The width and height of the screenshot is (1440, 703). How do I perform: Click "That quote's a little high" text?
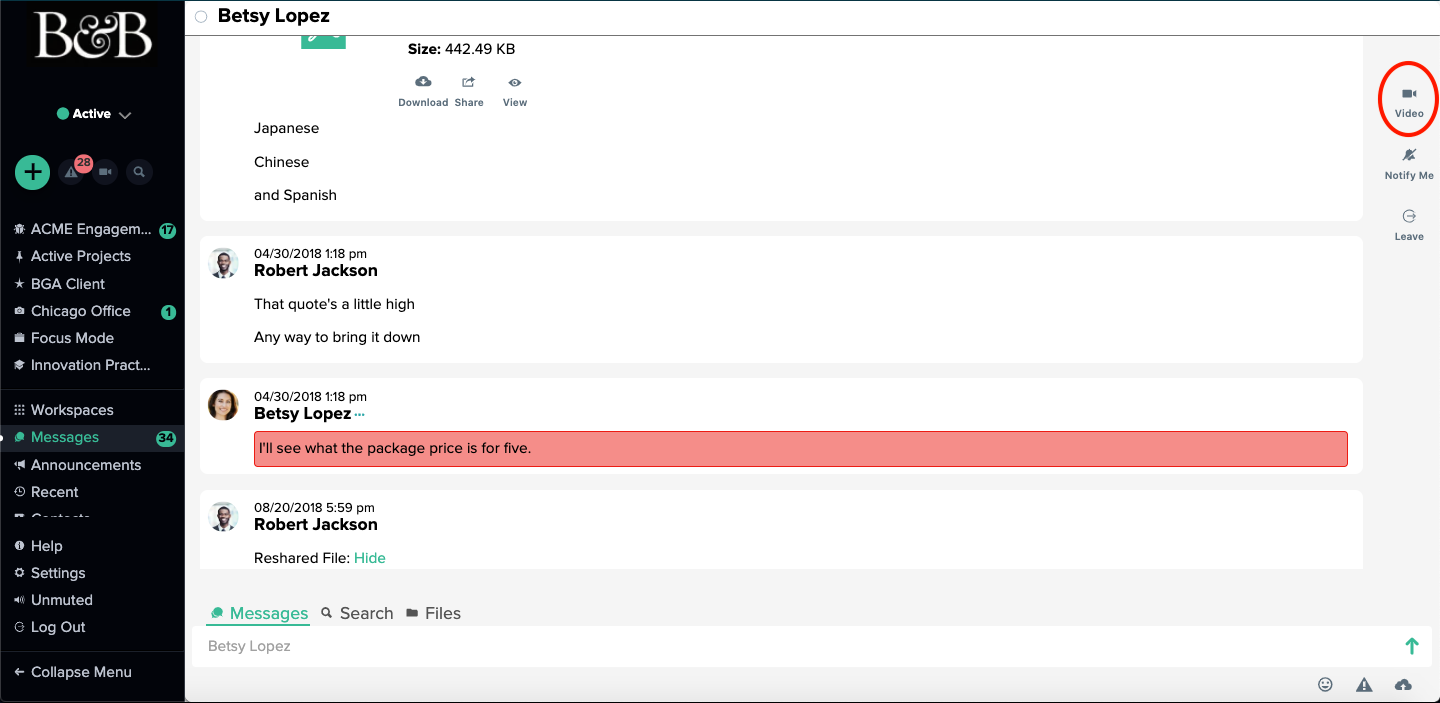point(334,304)
